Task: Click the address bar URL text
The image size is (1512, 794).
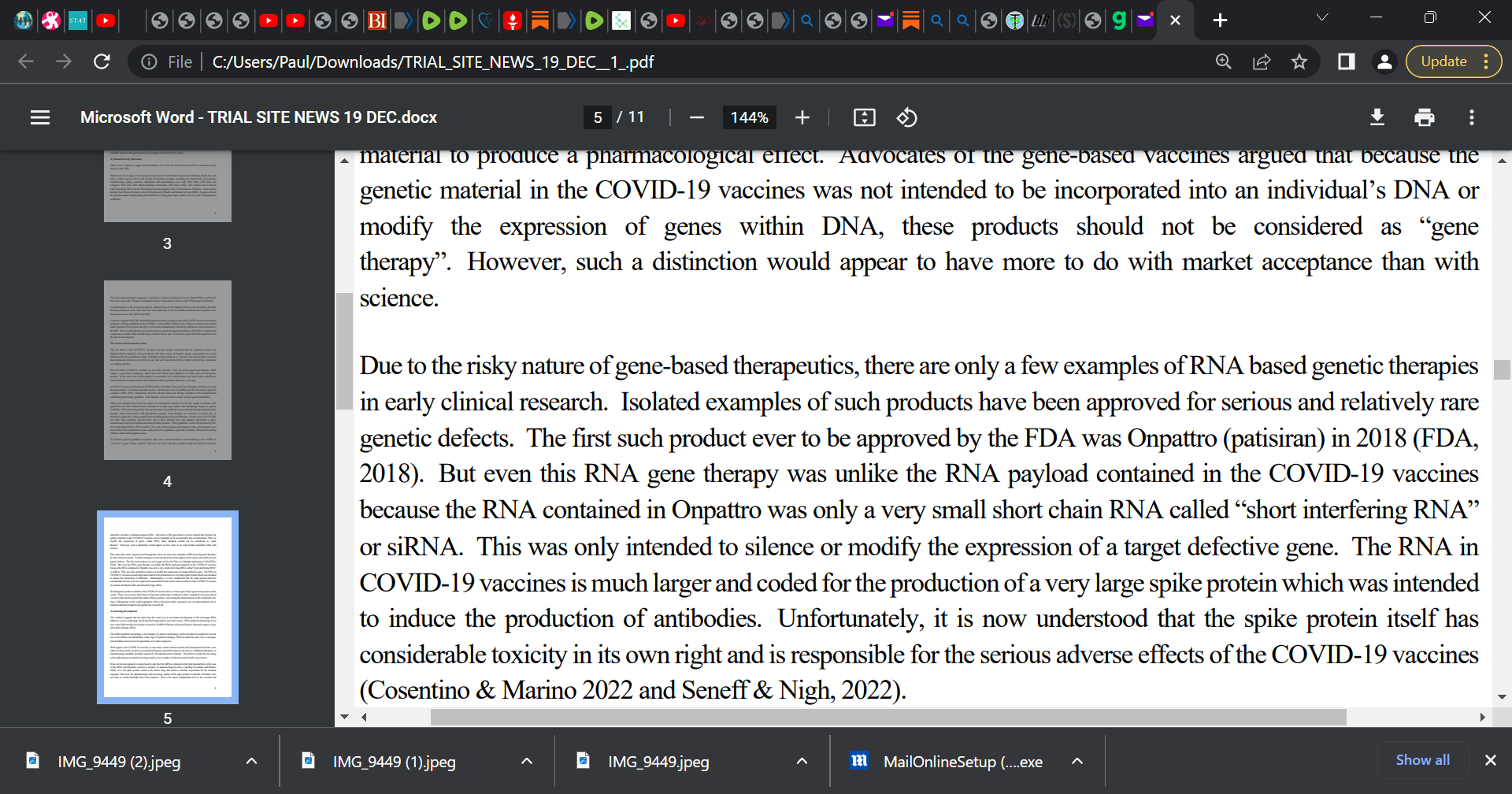Action: [432, 61]
